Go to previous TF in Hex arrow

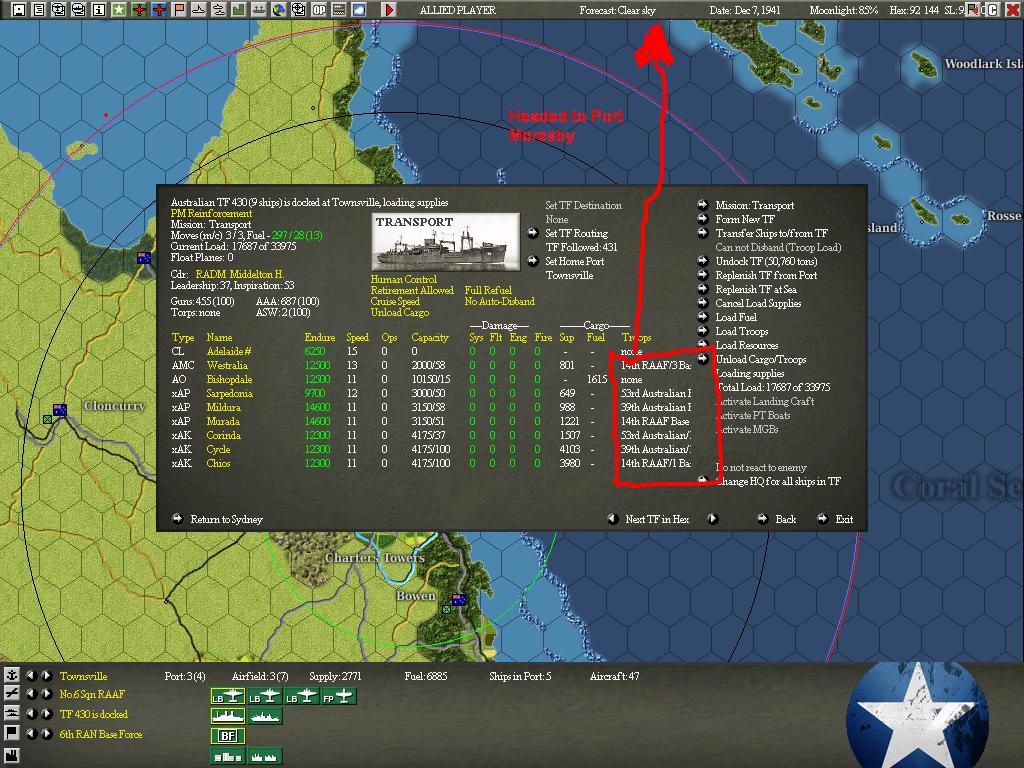[612, 519]
